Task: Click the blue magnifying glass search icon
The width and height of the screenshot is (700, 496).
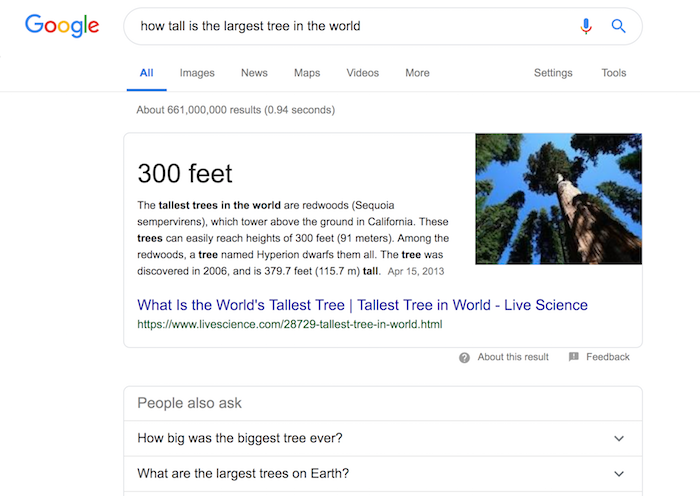Action: coord(618,26)
